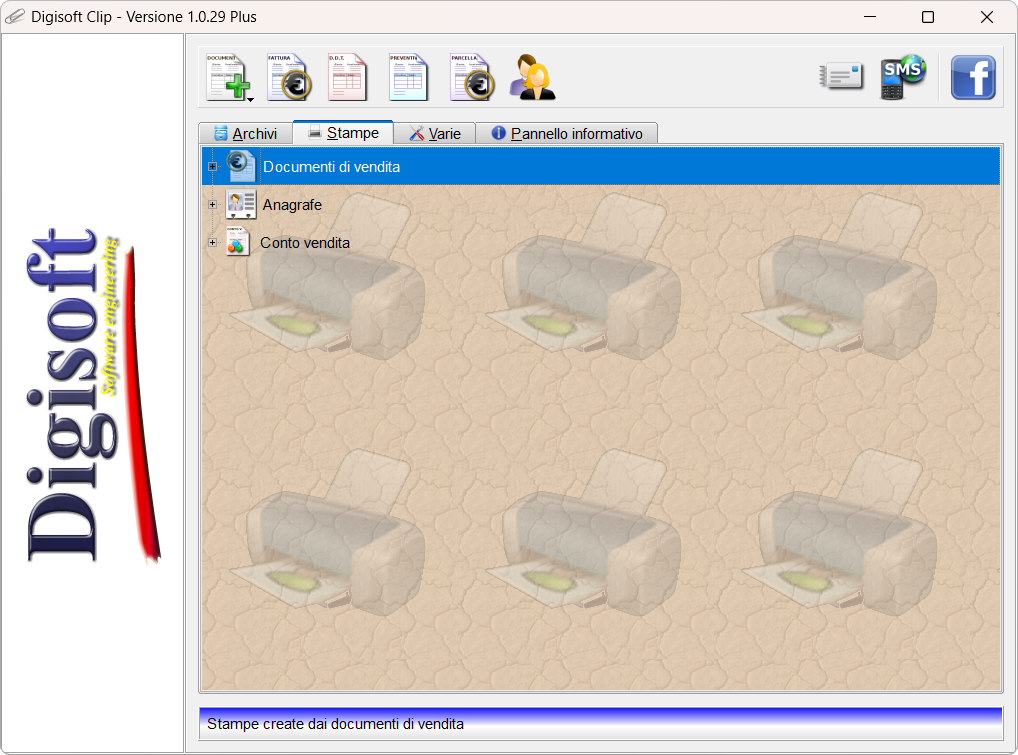The height and width of the screenshot is (755, 1018).
Task: Open the SMS phone icon
Action: (x=902, y=77)
